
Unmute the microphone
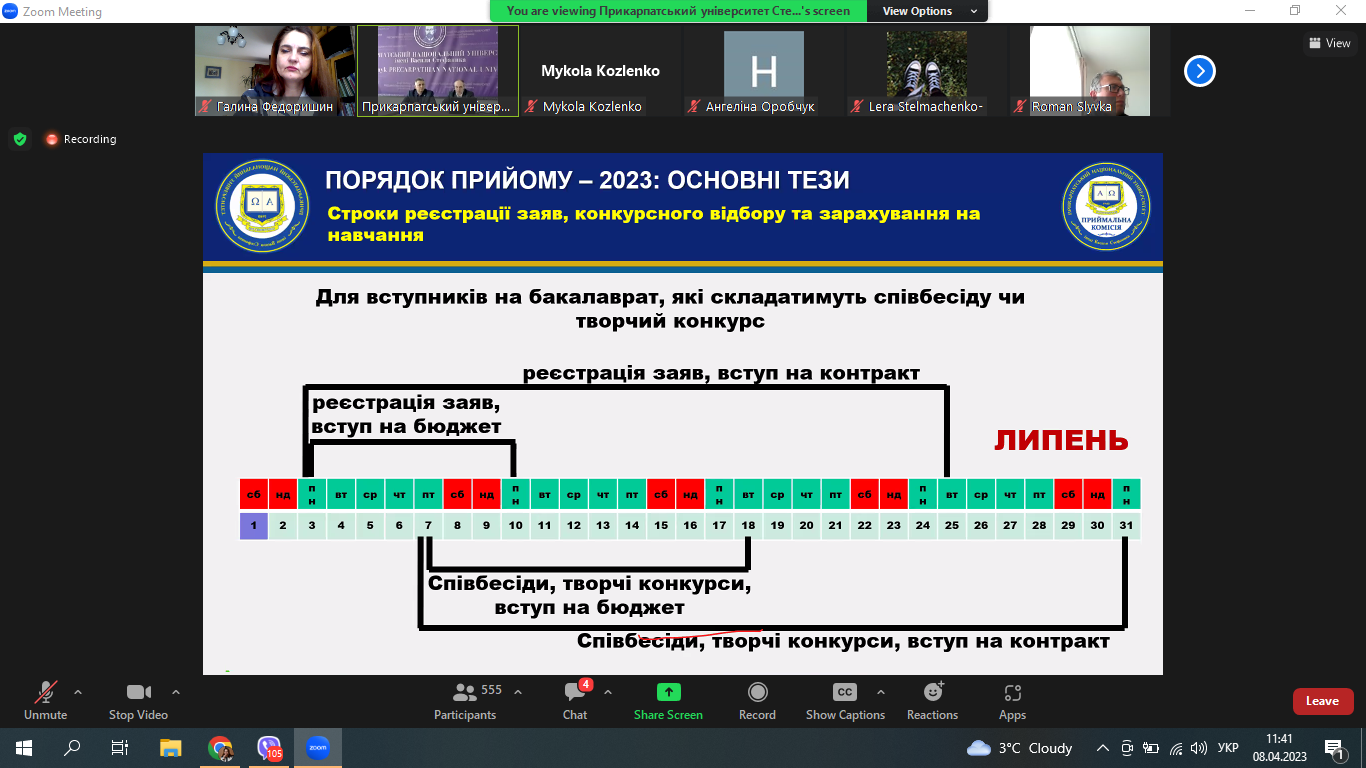tap(45, 692)
